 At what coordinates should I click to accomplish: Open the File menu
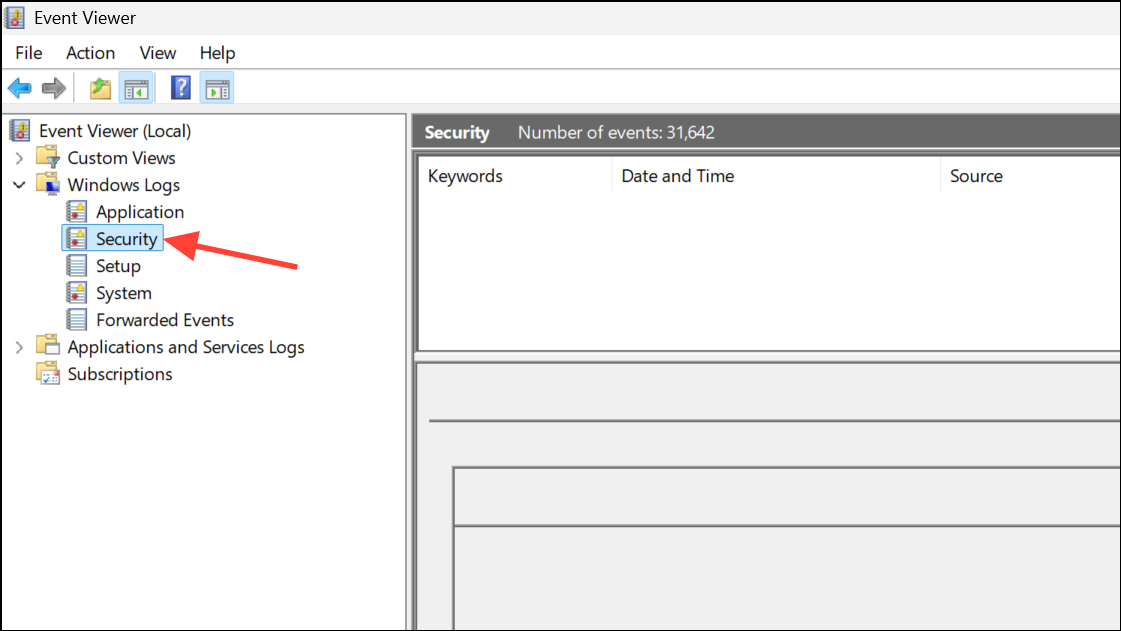(x=29, y=53)
